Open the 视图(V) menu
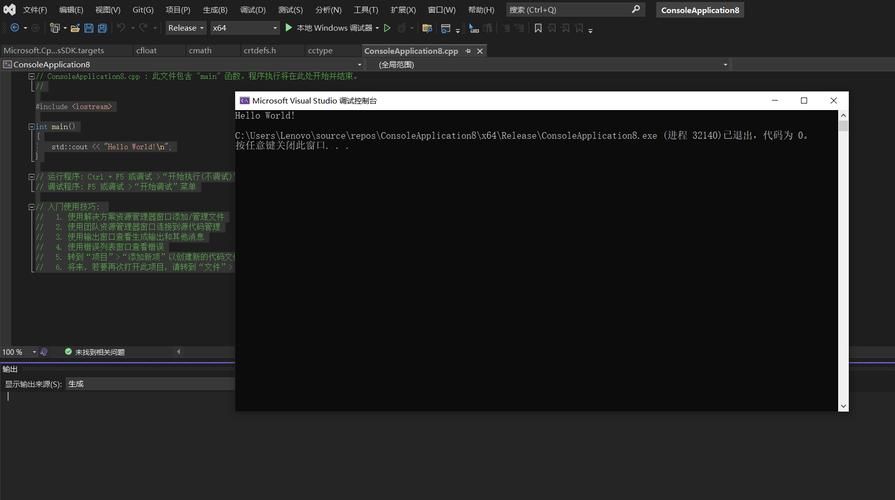Viewport: 895px width, 500px height. click(x=107, y=10)
